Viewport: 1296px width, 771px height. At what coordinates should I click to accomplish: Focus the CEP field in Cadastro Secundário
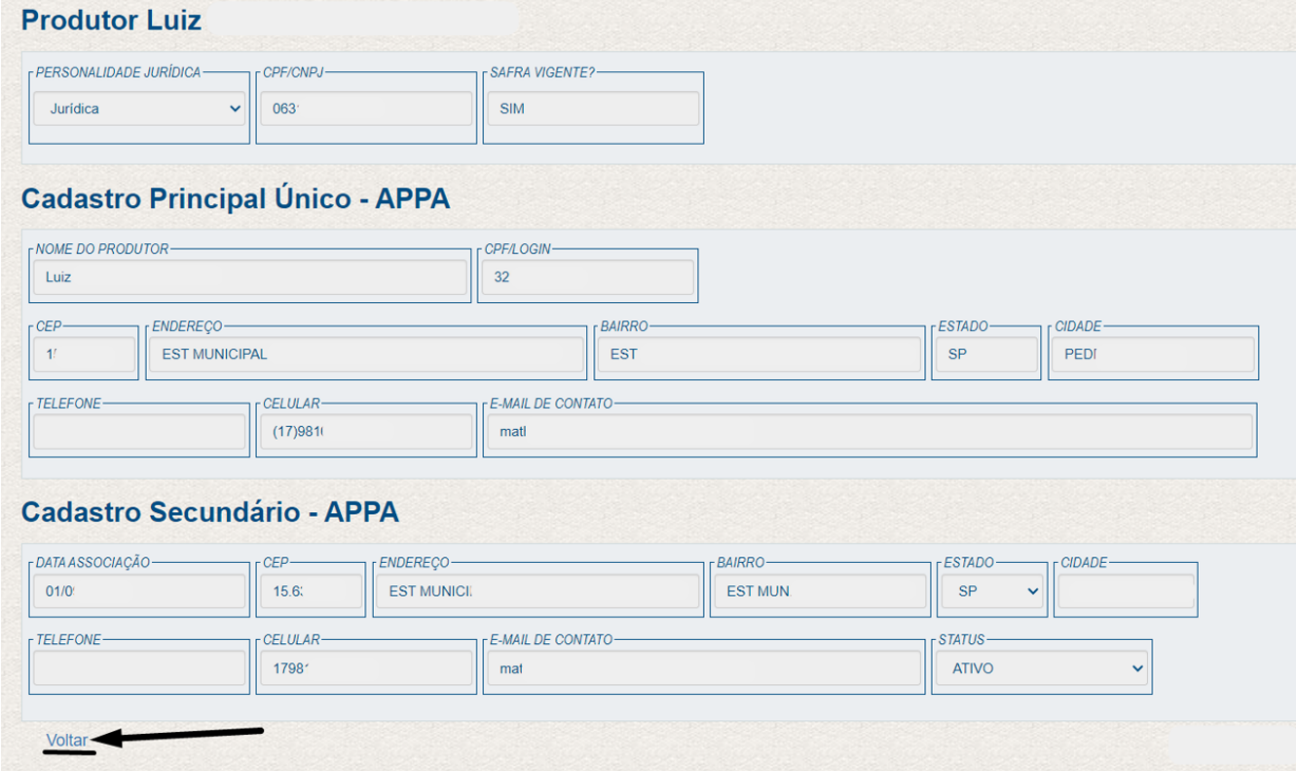310,591
